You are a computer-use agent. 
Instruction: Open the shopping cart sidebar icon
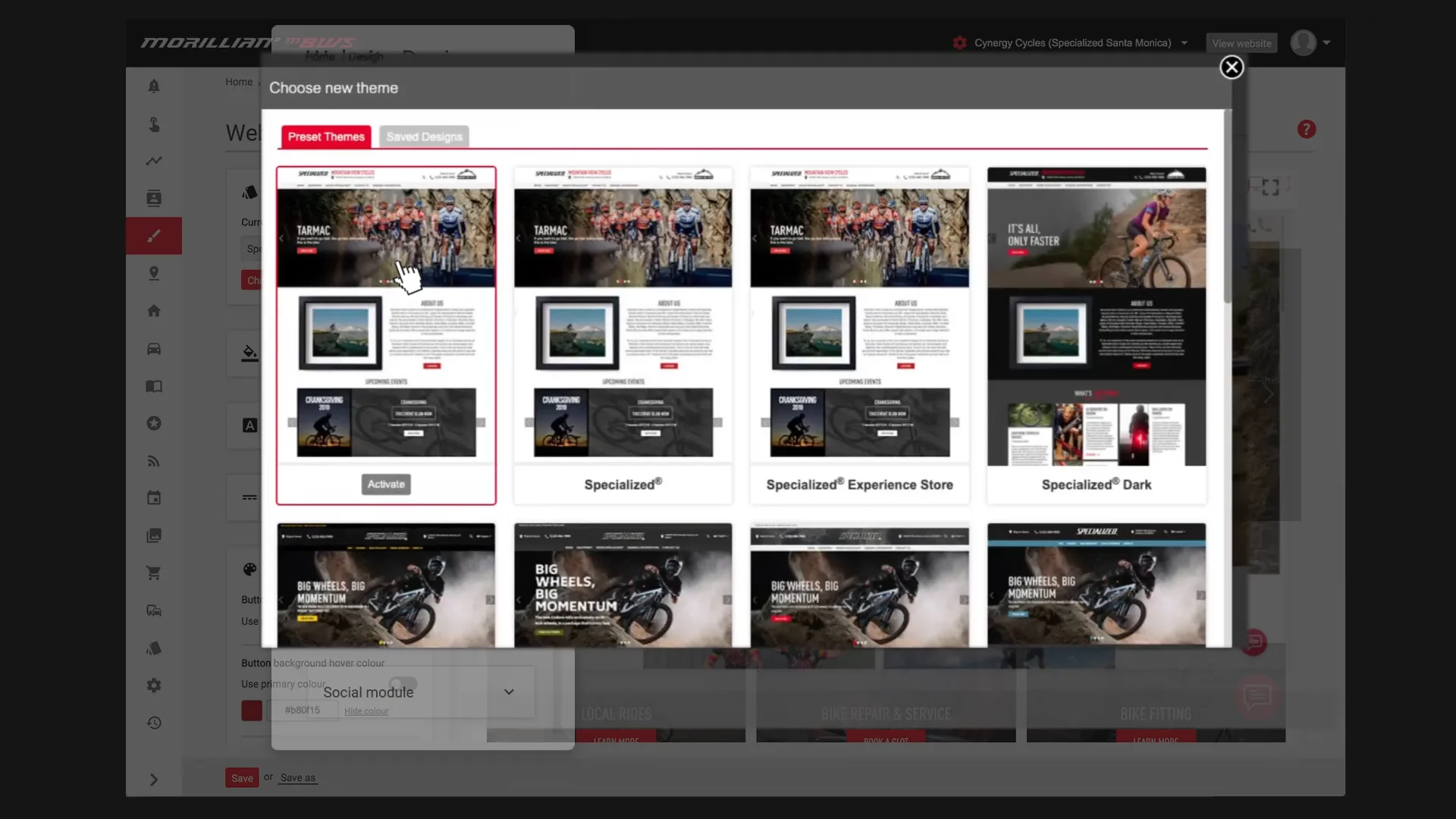(x=154, y=573)
